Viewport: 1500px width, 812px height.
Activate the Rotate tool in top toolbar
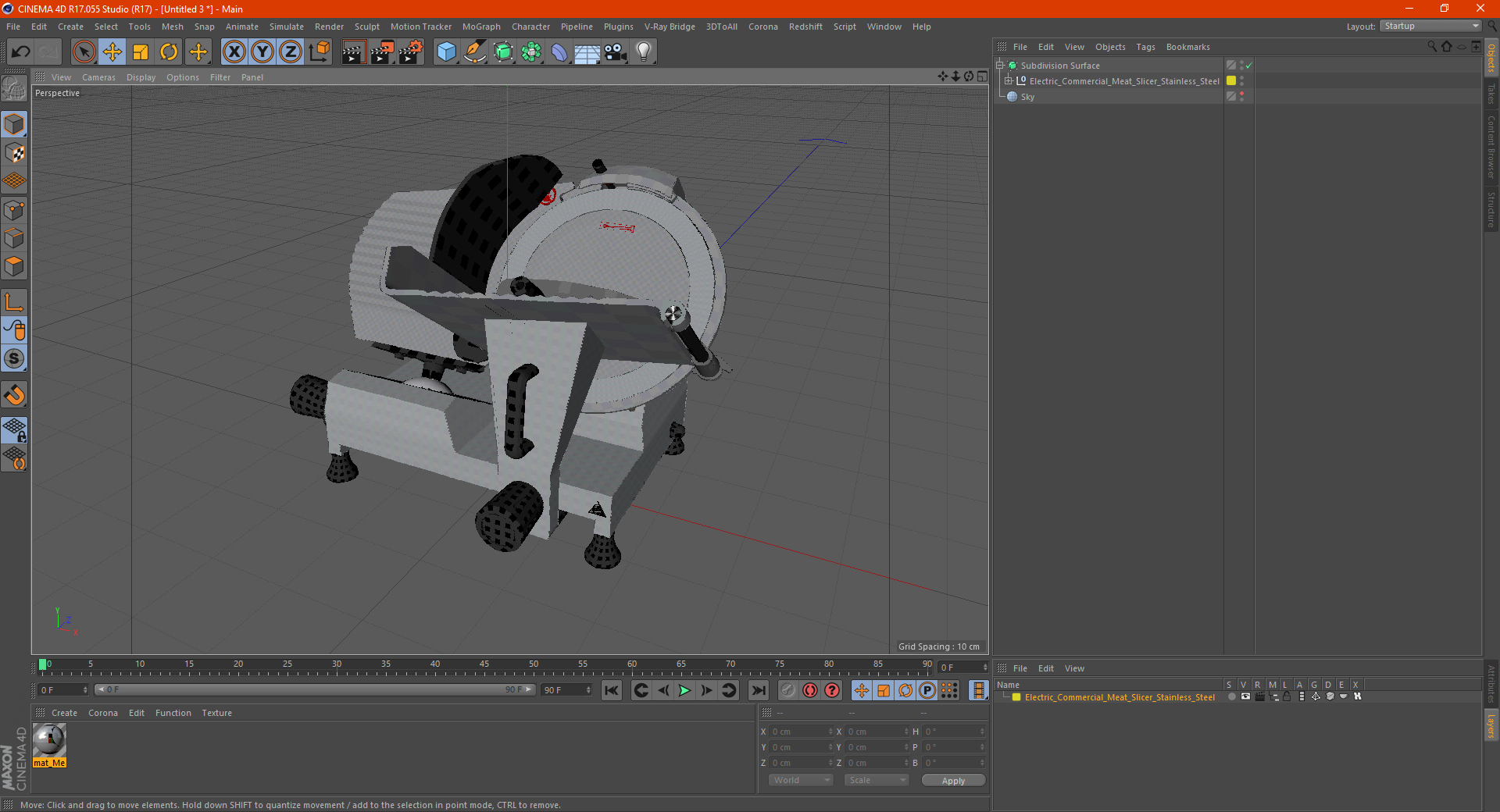point(169,52)
